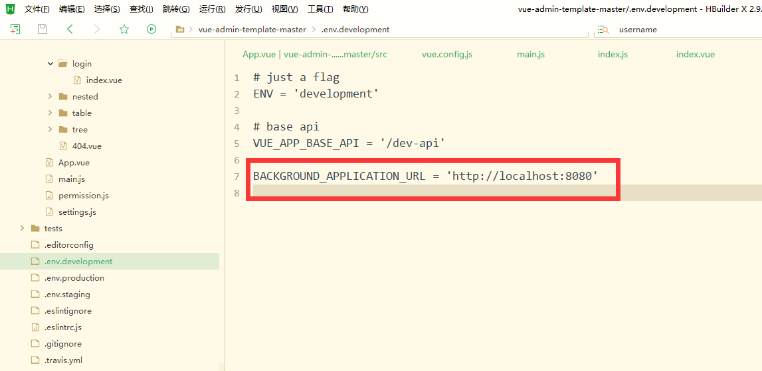Click the save file toolbar icon
Viewport: 762px width, 371px height.
click(x=43, y=29)
